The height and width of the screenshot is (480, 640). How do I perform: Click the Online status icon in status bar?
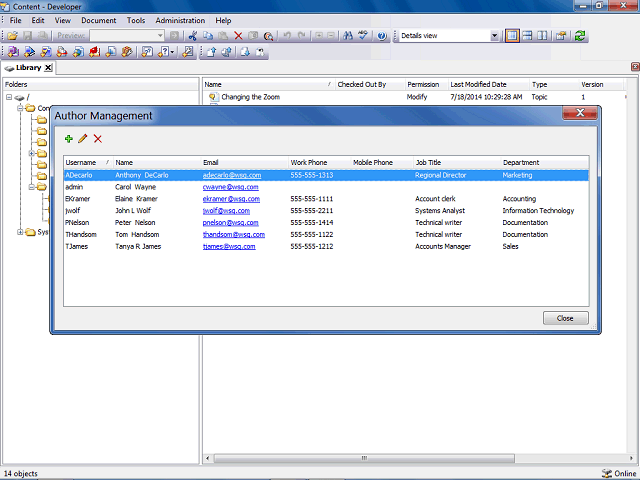607,473
